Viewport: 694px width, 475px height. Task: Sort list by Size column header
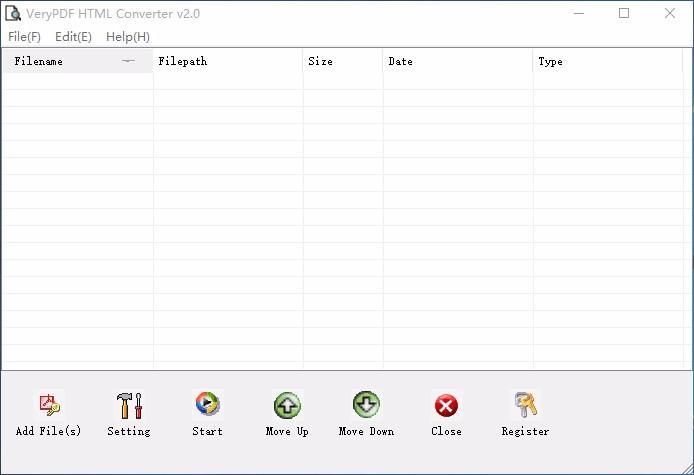tap(343, 61)
